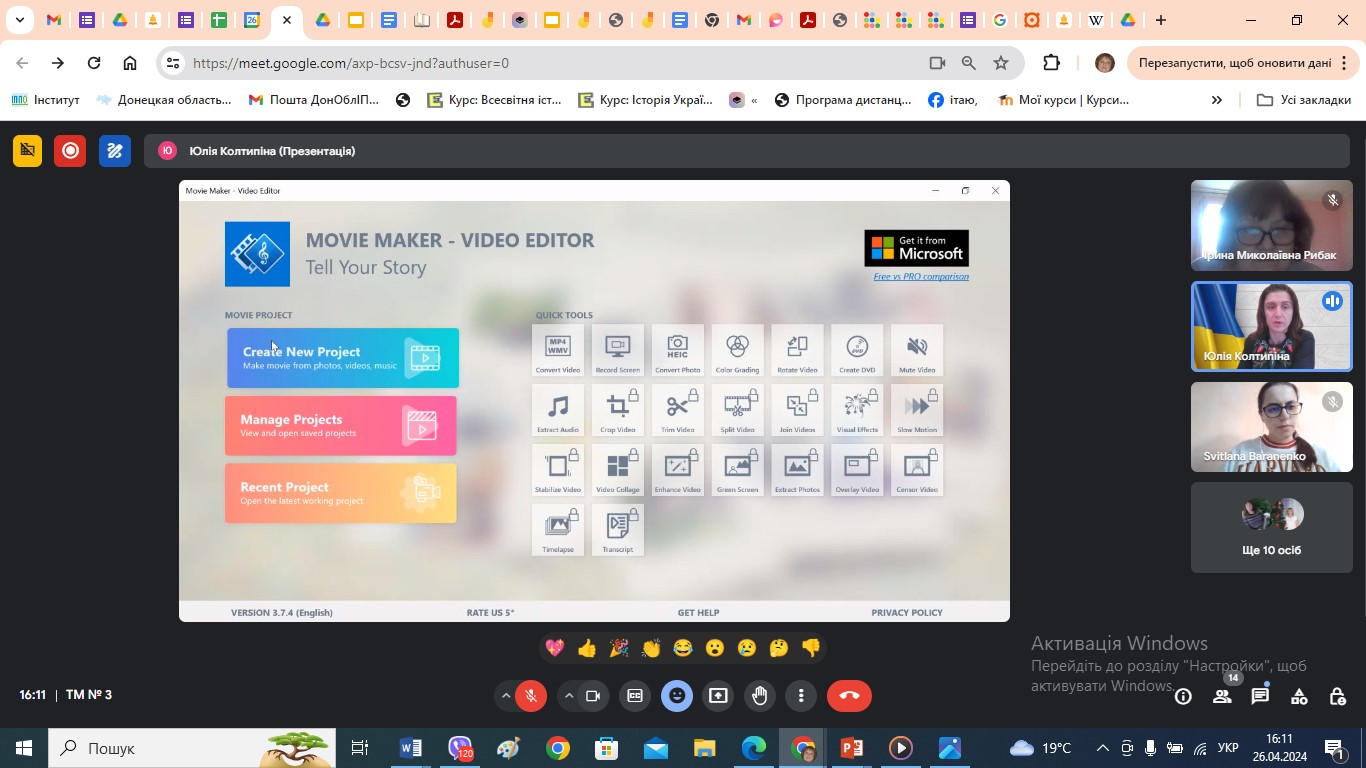This screenshot has width=1366, height=768.
Task: Click the red record icon top left
Action: (x=70, y=151)
